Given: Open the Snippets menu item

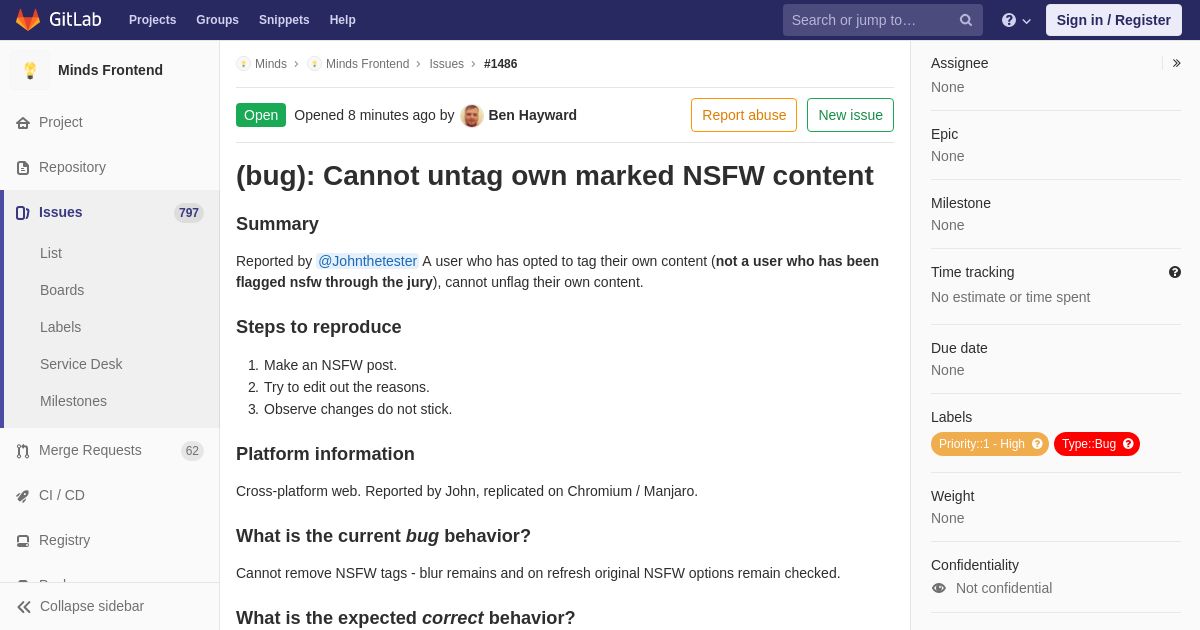Looking at the screenshot, I should coord(284,20).
